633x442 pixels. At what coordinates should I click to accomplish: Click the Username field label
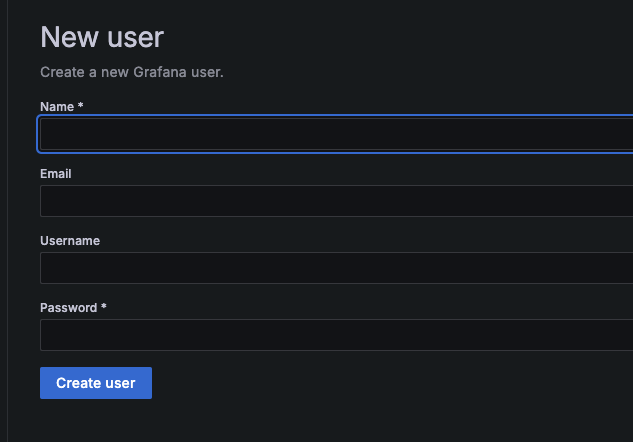(70, 240)
